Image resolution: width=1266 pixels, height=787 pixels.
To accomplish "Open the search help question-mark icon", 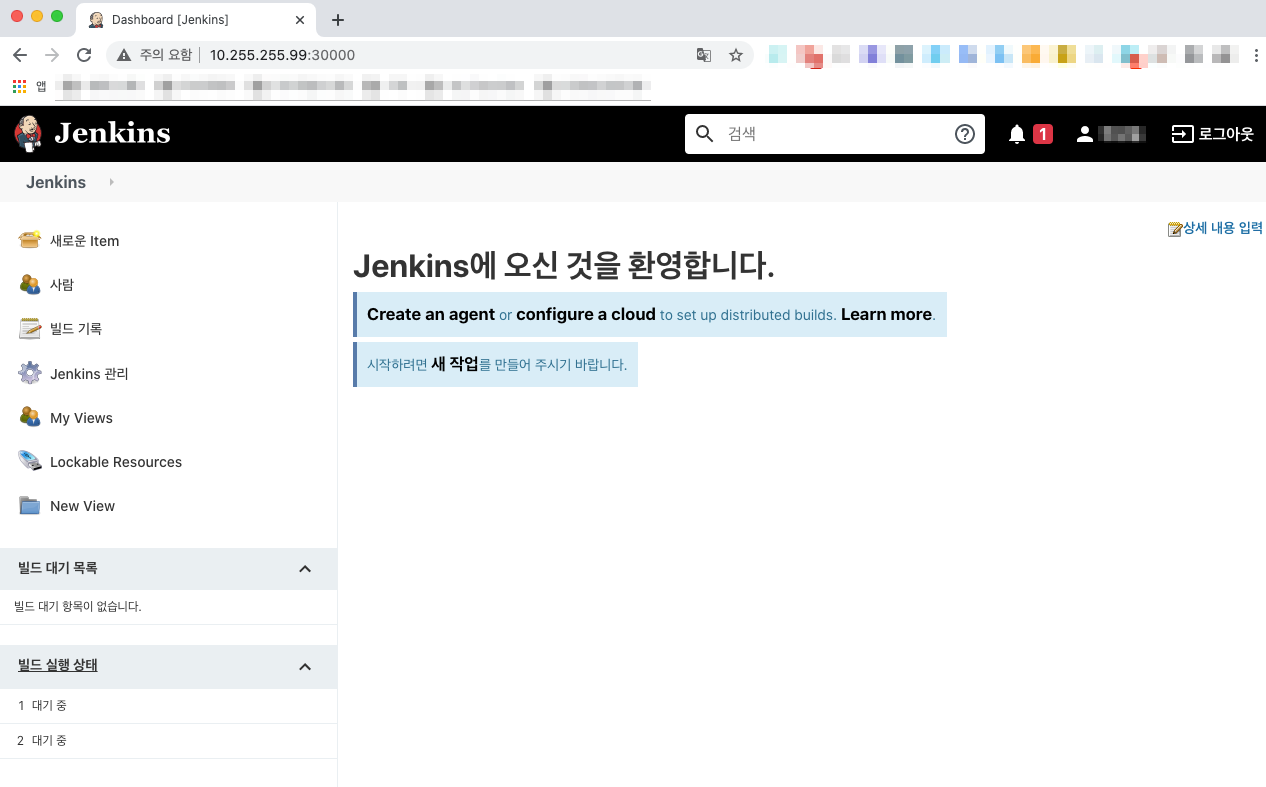I will 965,134.
